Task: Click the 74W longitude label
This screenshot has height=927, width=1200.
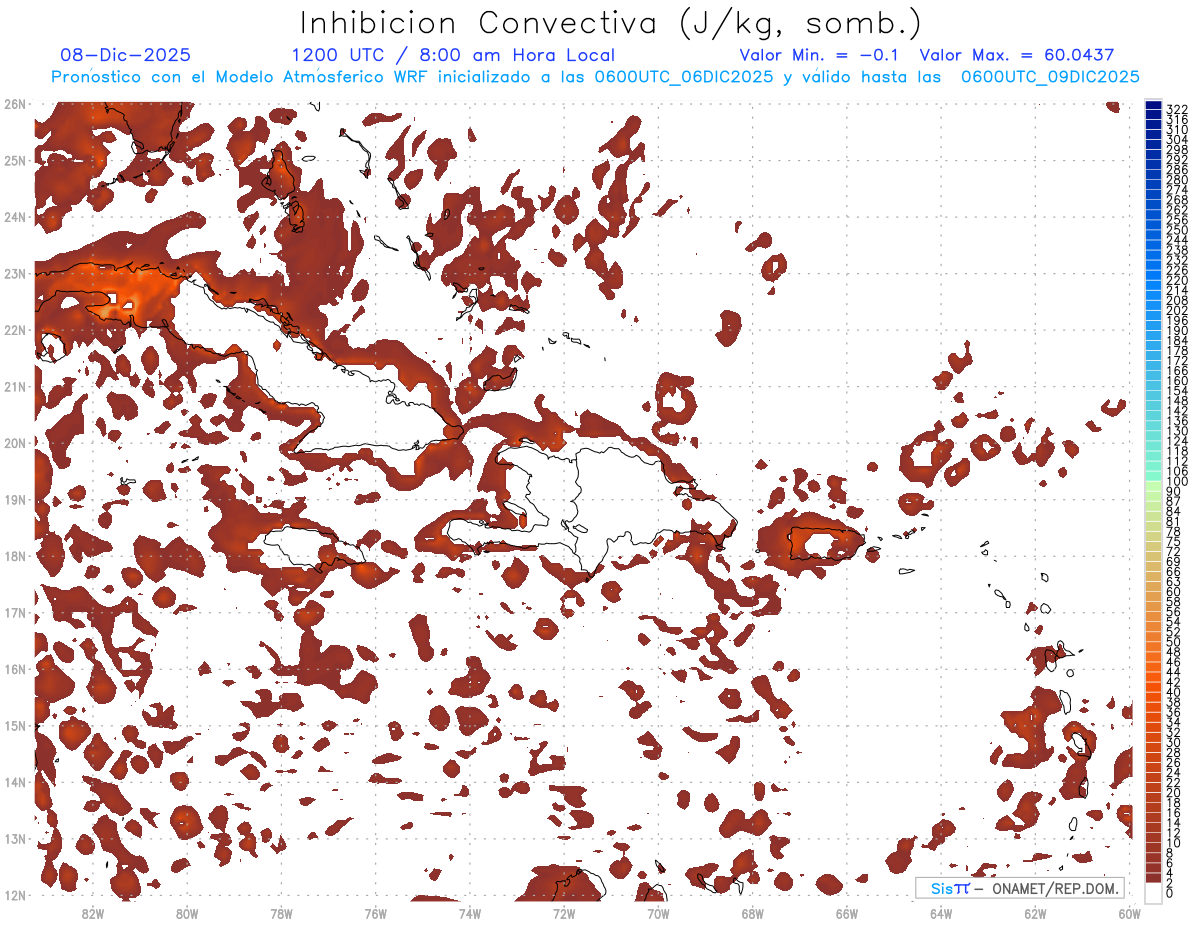Action: coord(469,913)
